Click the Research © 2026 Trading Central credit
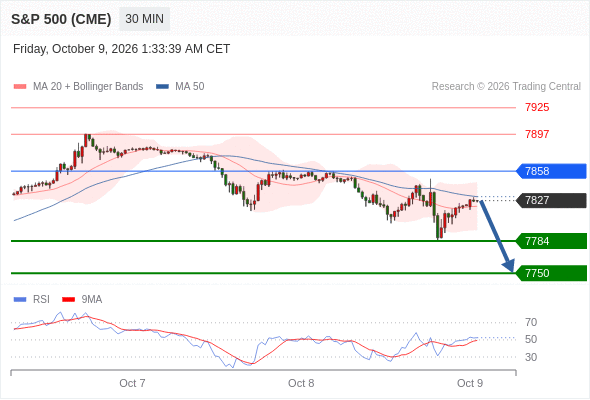590x400 pixels. (506, 87)
